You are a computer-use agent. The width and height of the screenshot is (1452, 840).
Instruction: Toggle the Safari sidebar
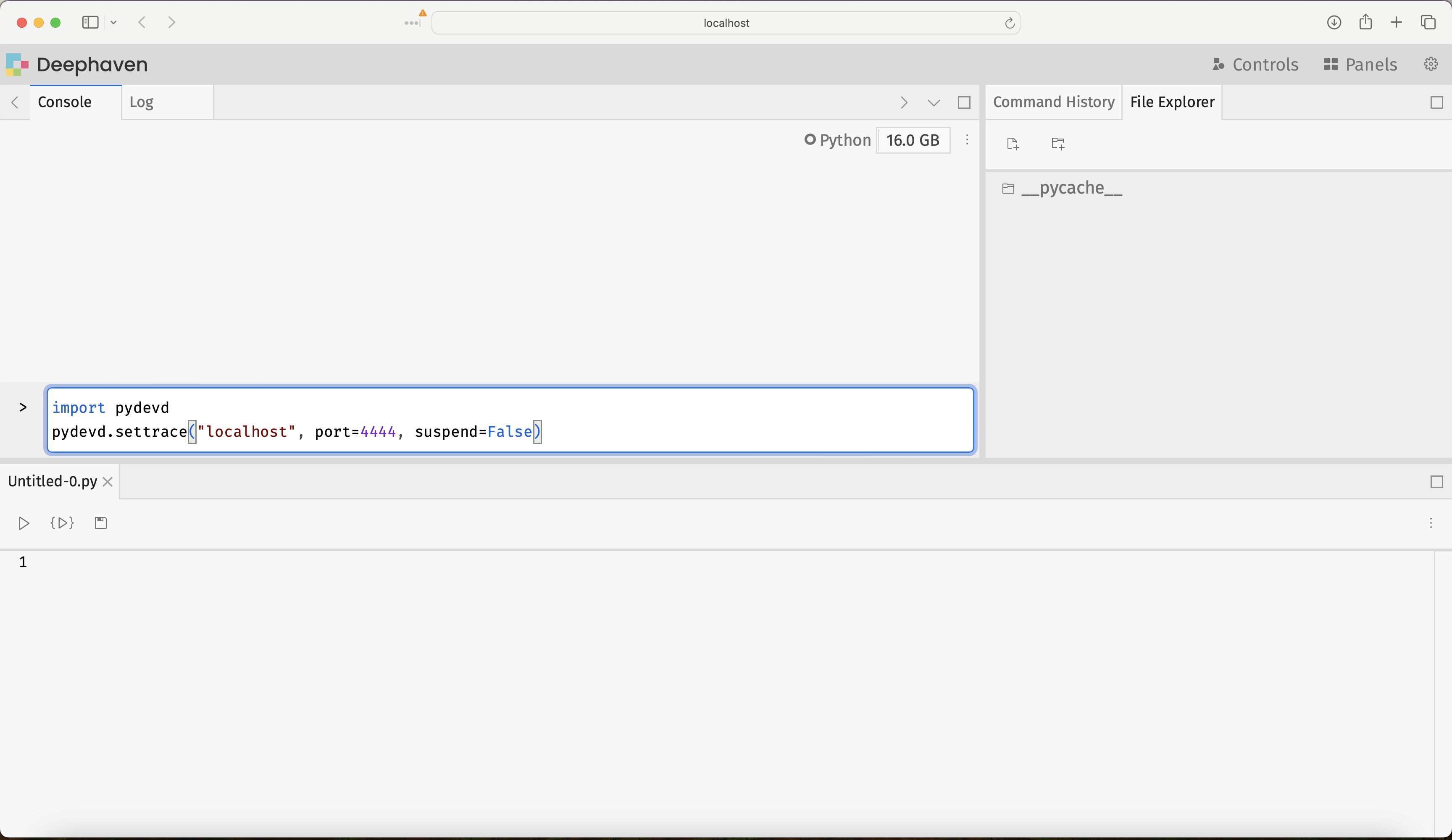coord(90,22)
